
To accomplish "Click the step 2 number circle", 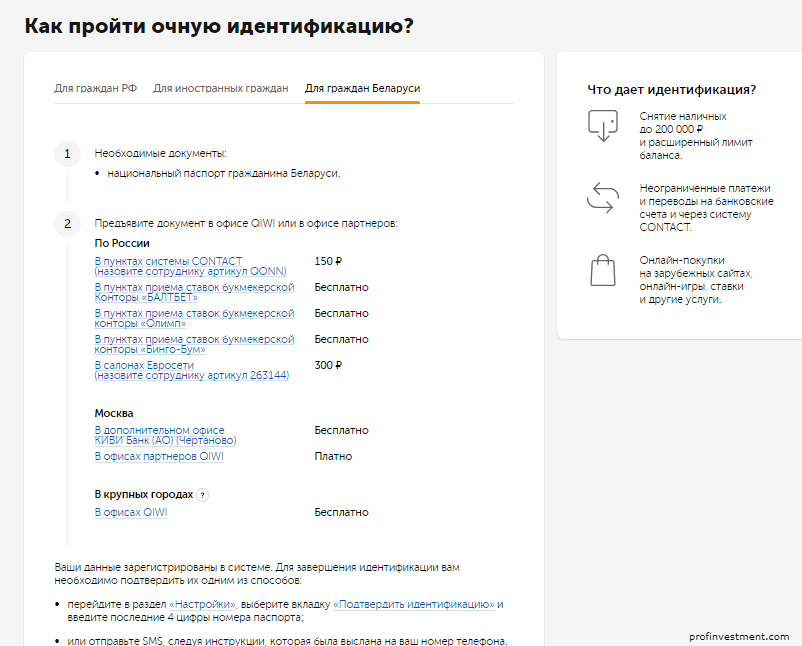I will [x=68, y=224].
